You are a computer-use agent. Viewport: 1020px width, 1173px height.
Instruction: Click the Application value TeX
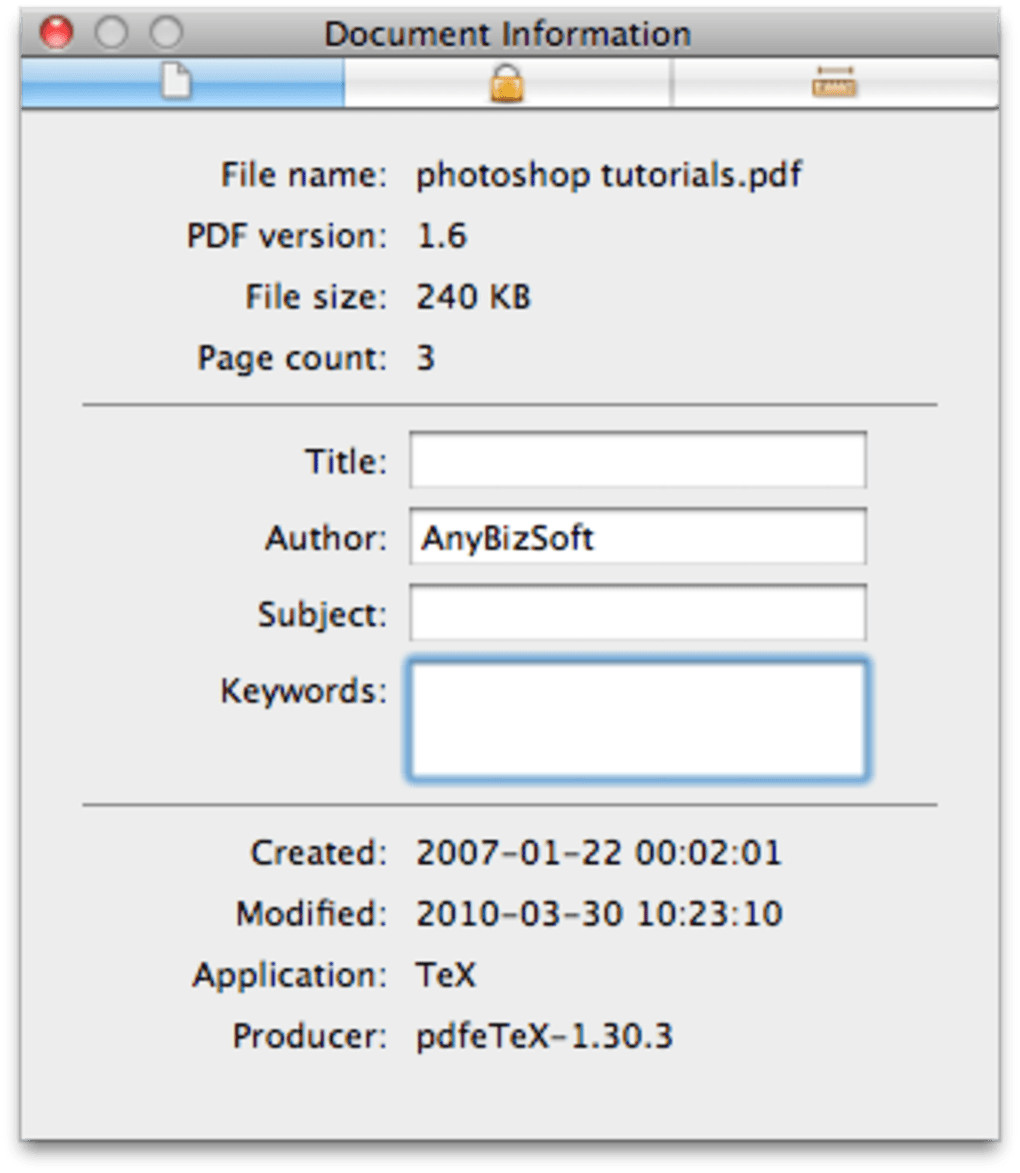click(446, 975)
